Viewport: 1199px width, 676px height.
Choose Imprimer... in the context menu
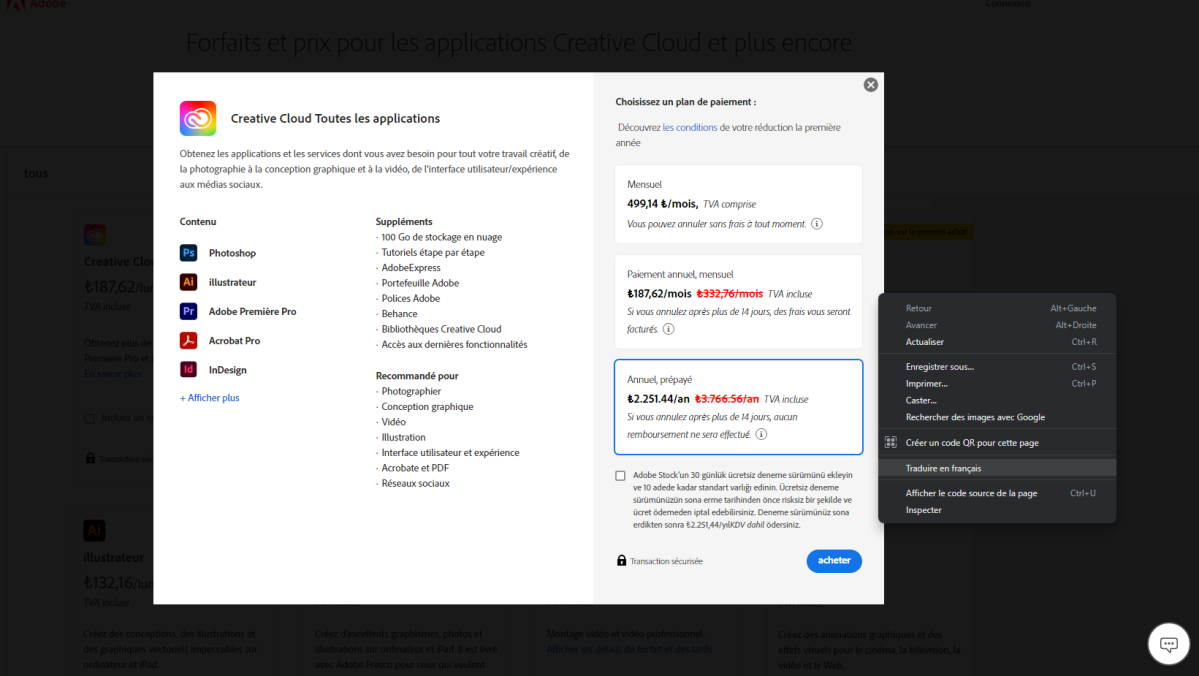tap(997, 383)
